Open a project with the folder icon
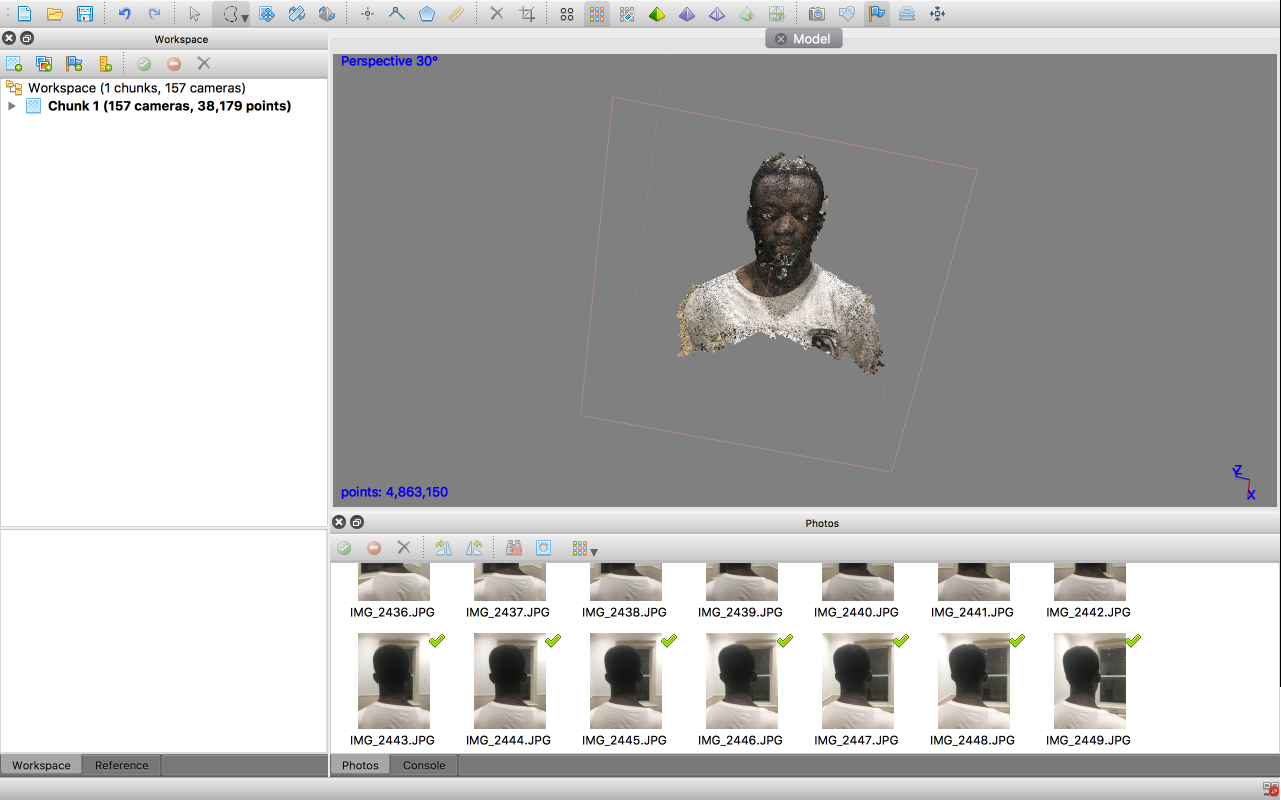1281x800 pixels. tap(54, 14)
